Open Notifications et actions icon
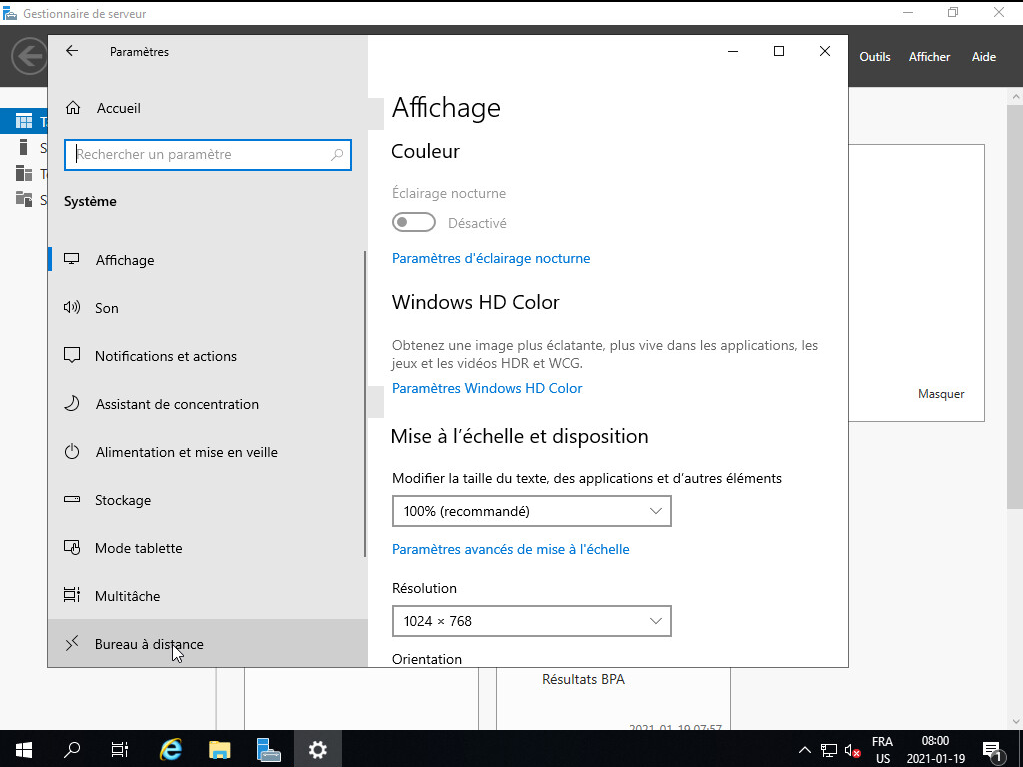This screenshot has width=1023, height=767. [x=72, y=356]
